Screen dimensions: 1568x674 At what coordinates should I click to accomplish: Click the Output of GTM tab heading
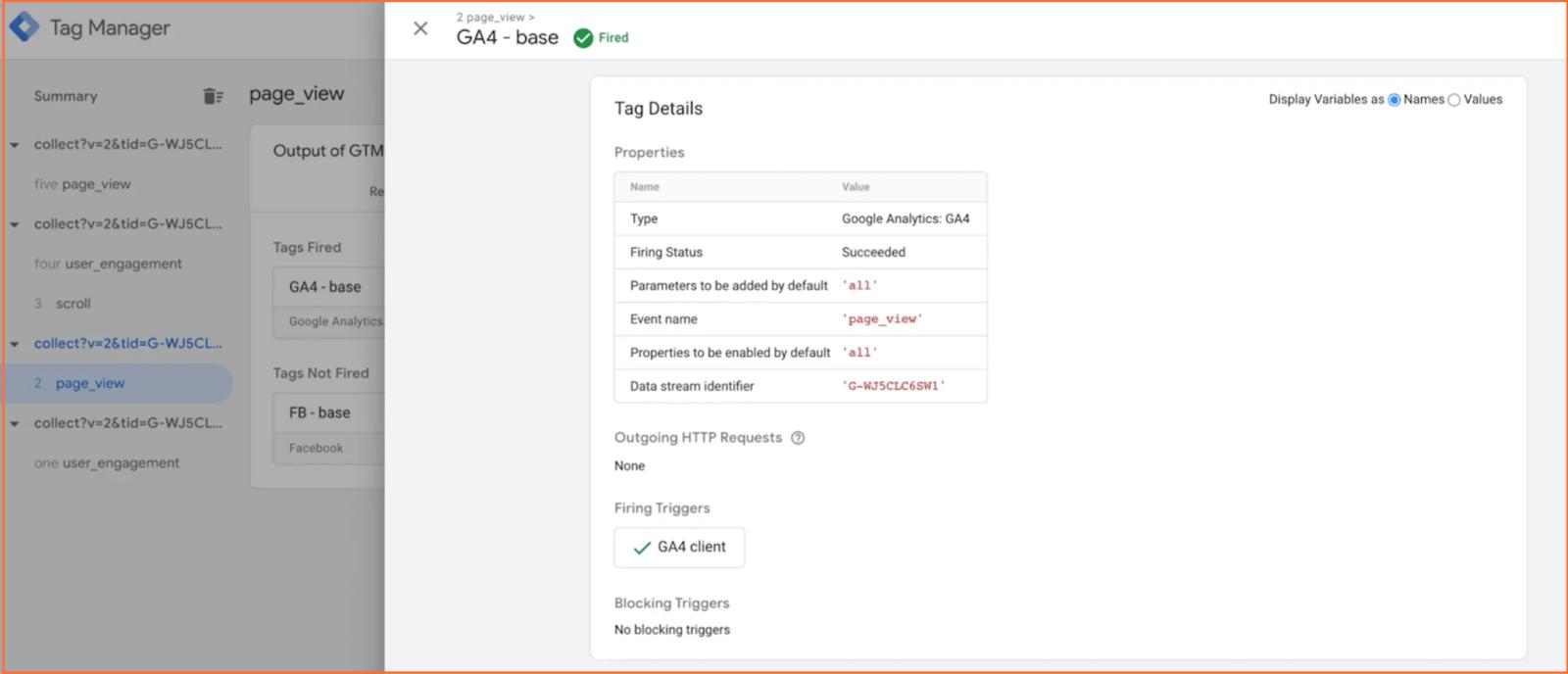tap(328, 151)
